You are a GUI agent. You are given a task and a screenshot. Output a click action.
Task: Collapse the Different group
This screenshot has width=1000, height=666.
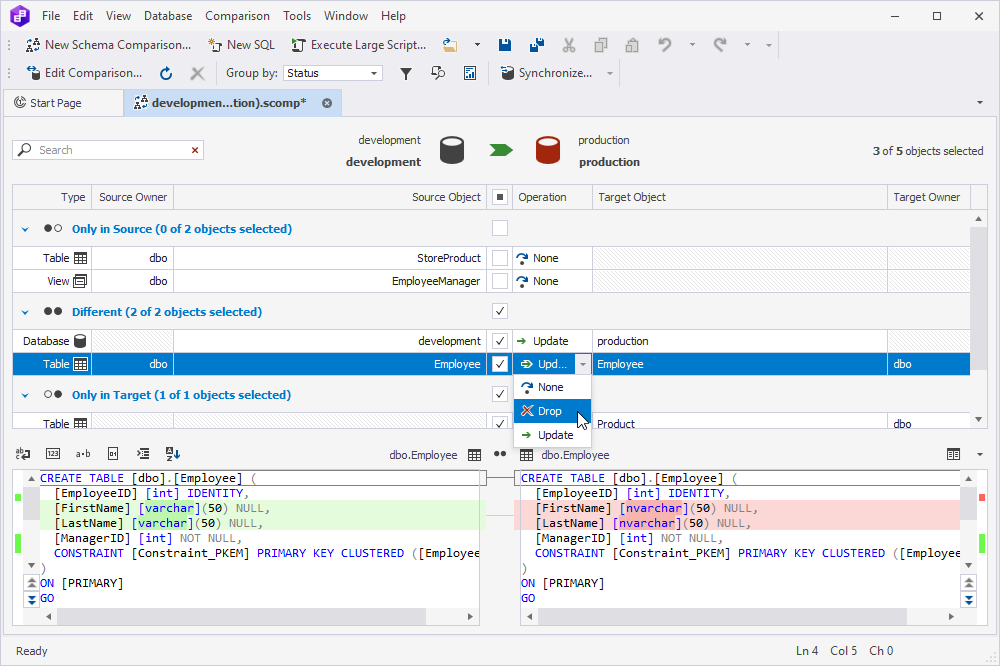(25, 313)
